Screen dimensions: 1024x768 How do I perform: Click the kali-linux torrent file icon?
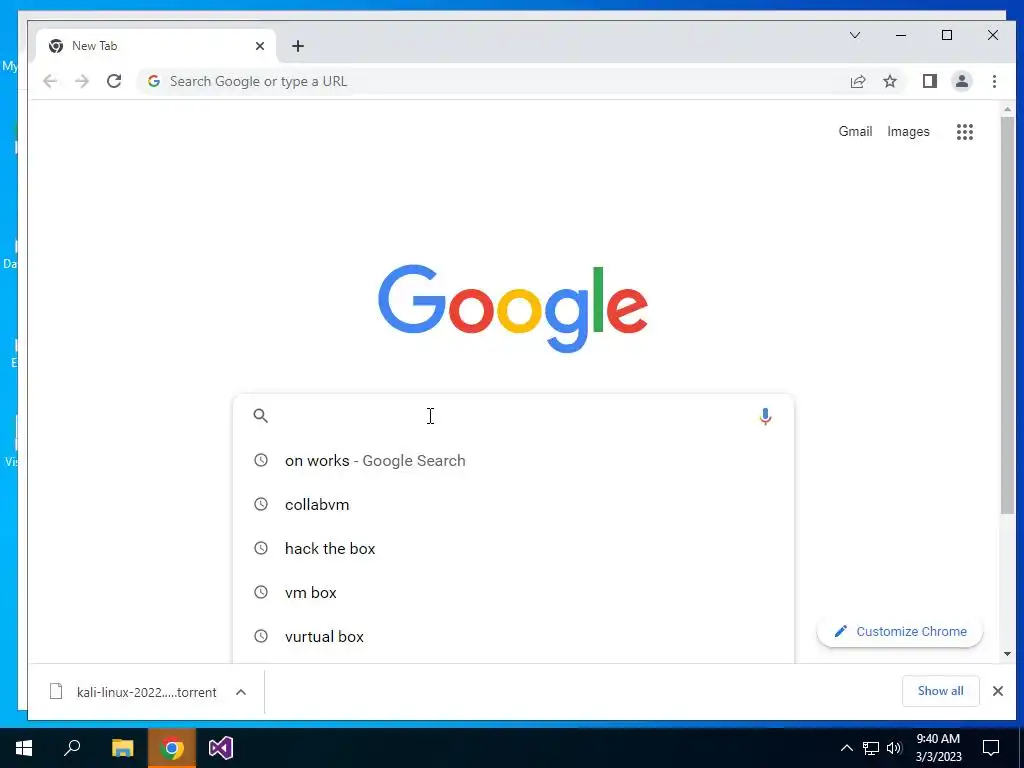coord(56,691)
